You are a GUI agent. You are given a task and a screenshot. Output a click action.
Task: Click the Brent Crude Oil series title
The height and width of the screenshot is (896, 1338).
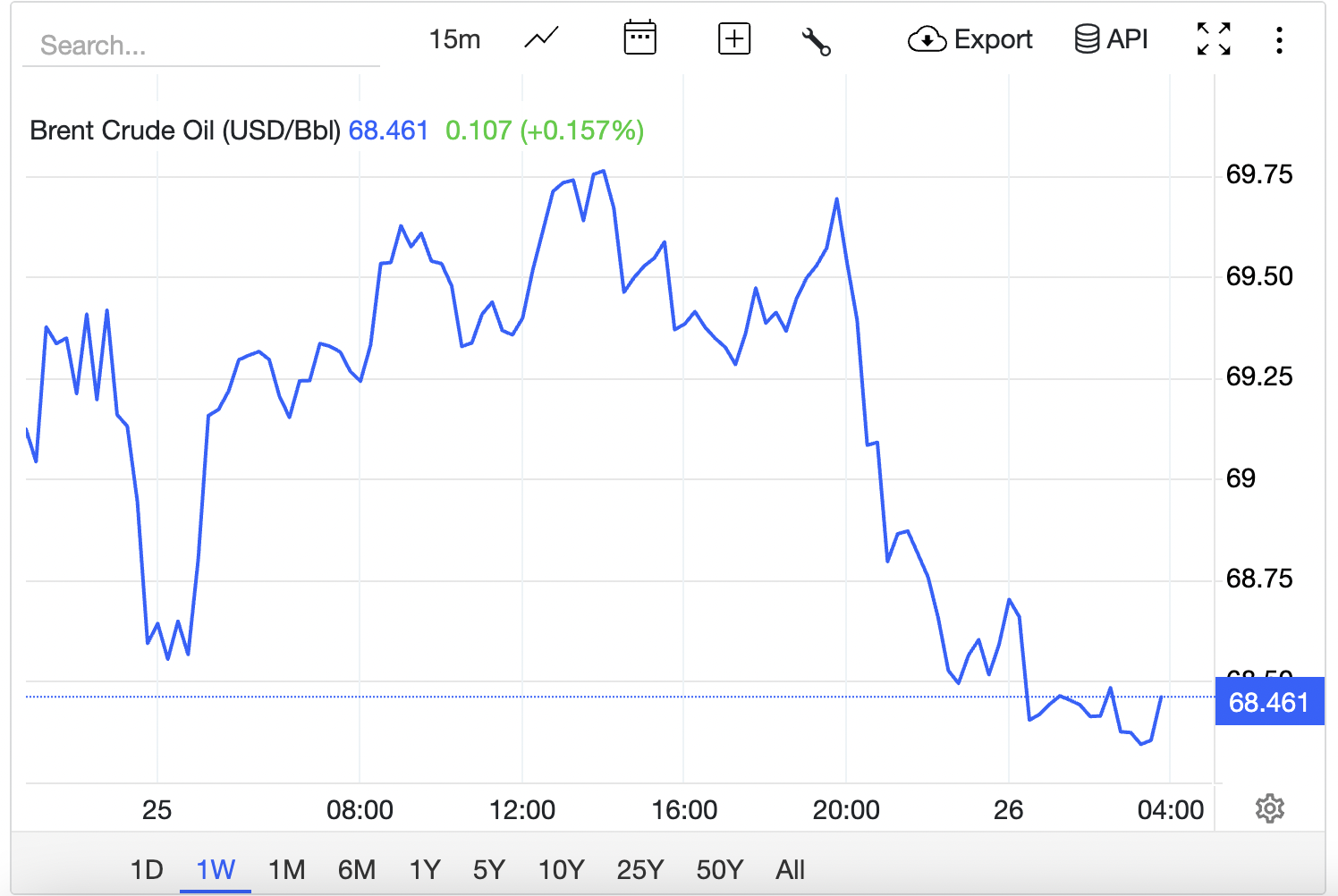(185, 131)
